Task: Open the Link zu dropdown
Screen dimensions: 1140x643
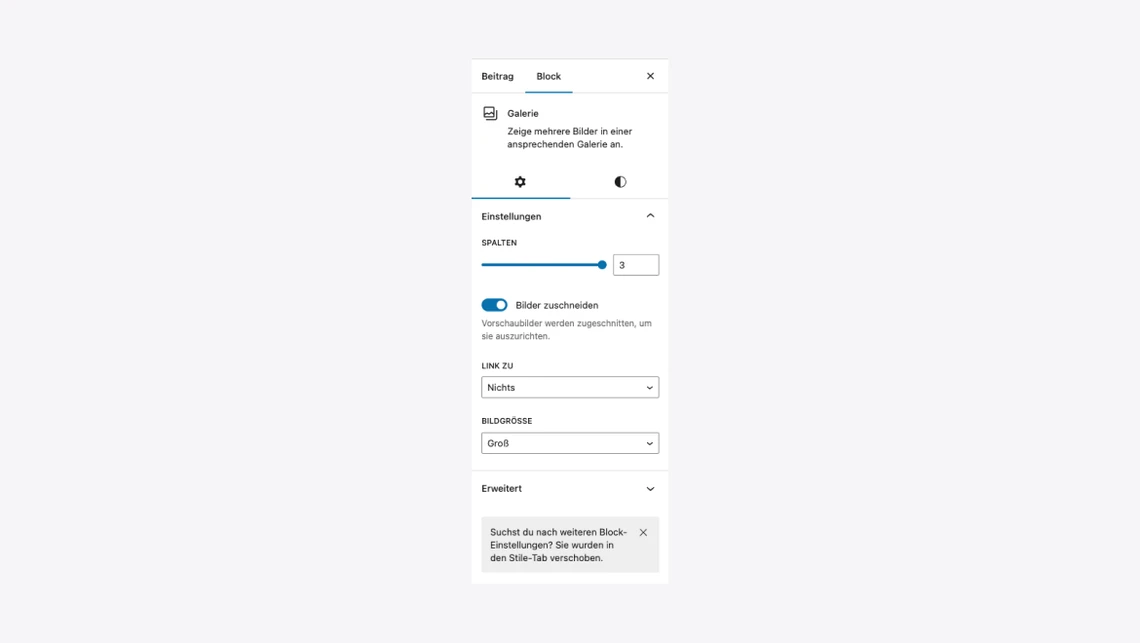Action: tap(570, 388)
